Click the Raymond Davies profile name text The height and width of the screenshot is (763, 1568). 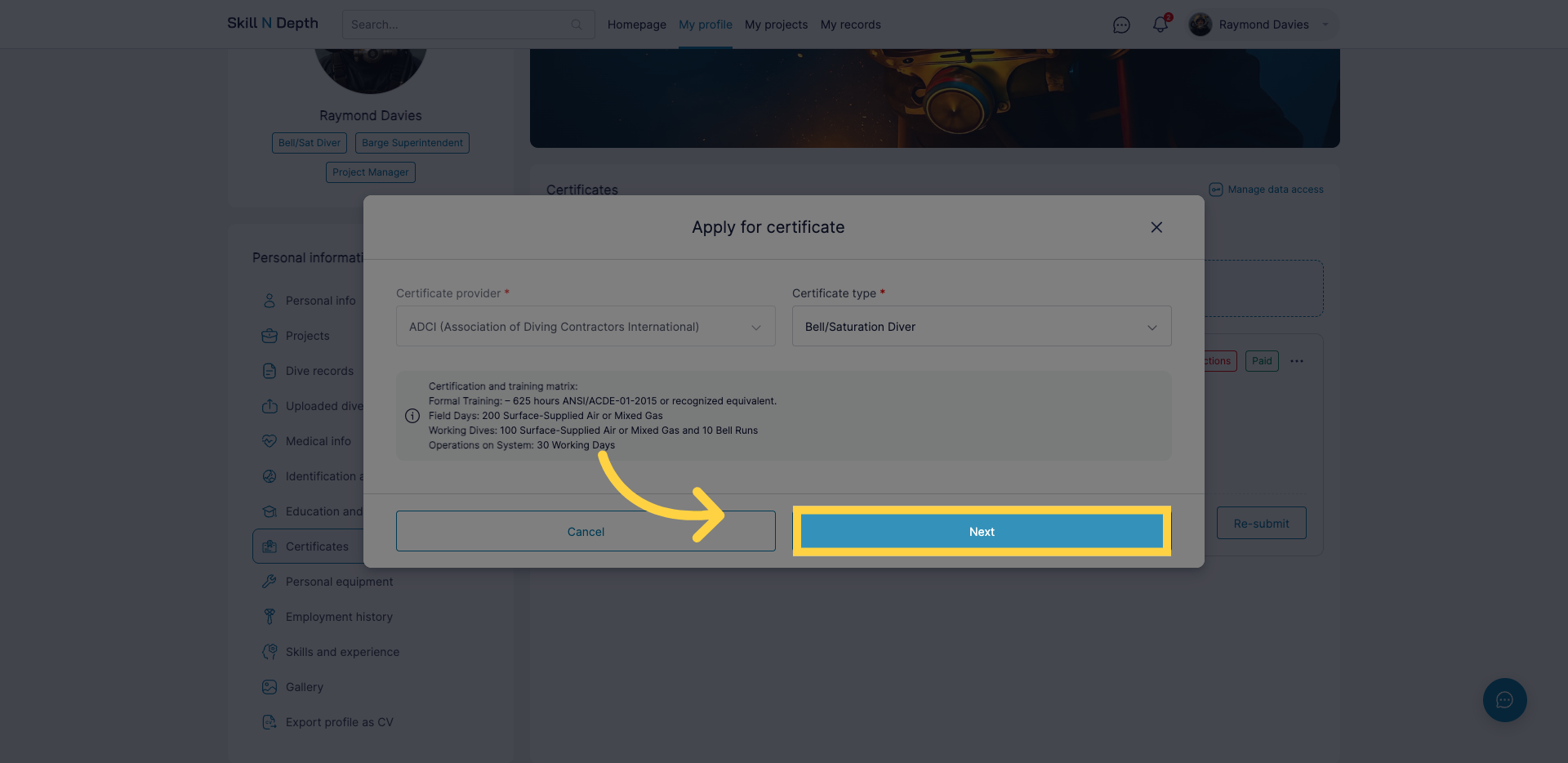point(371,116)
